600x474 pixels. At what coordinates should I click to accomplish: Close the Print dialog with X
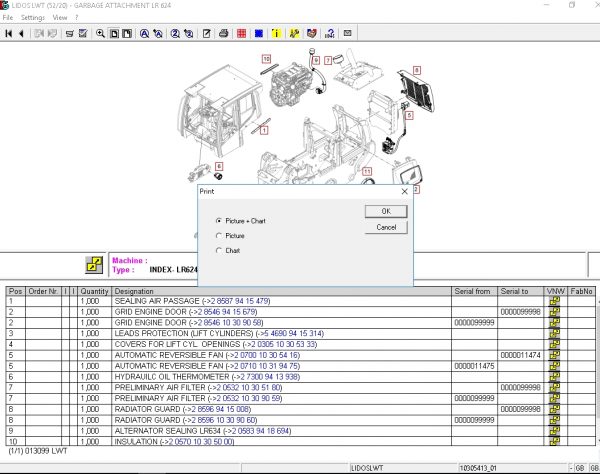coord(404,191)
